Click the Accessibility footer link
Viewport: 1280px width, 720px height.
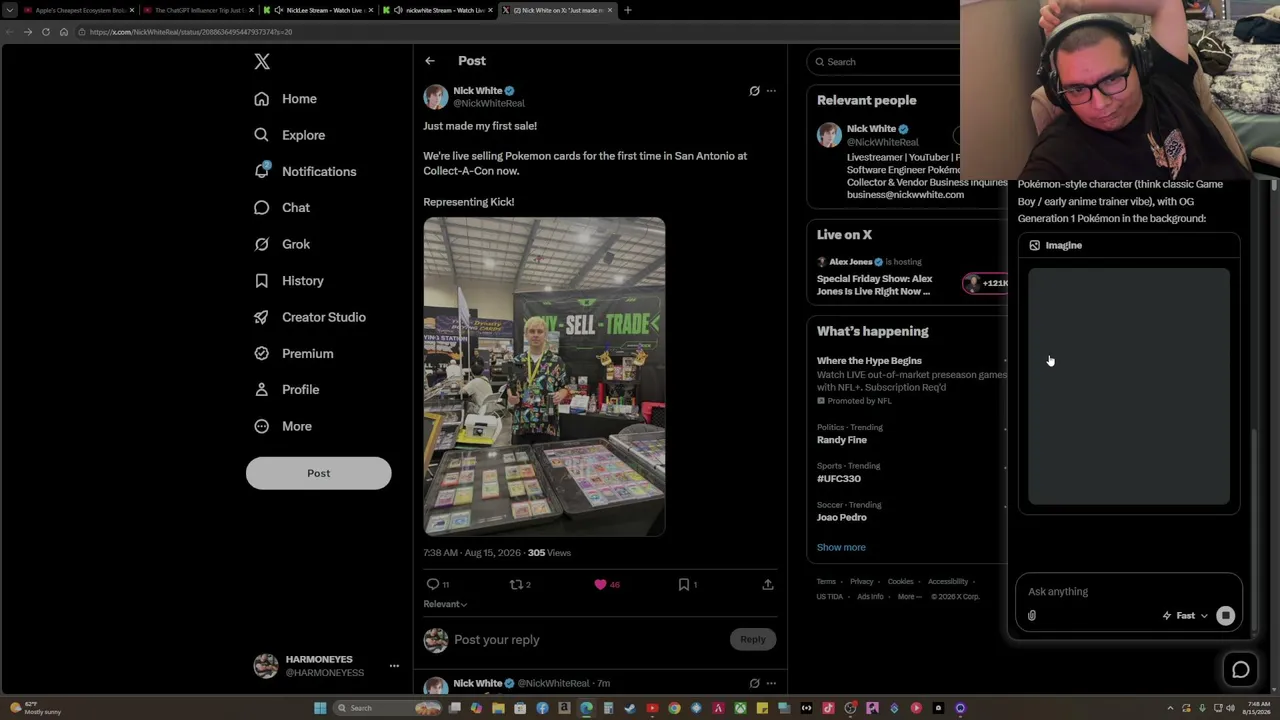(947, 582)
